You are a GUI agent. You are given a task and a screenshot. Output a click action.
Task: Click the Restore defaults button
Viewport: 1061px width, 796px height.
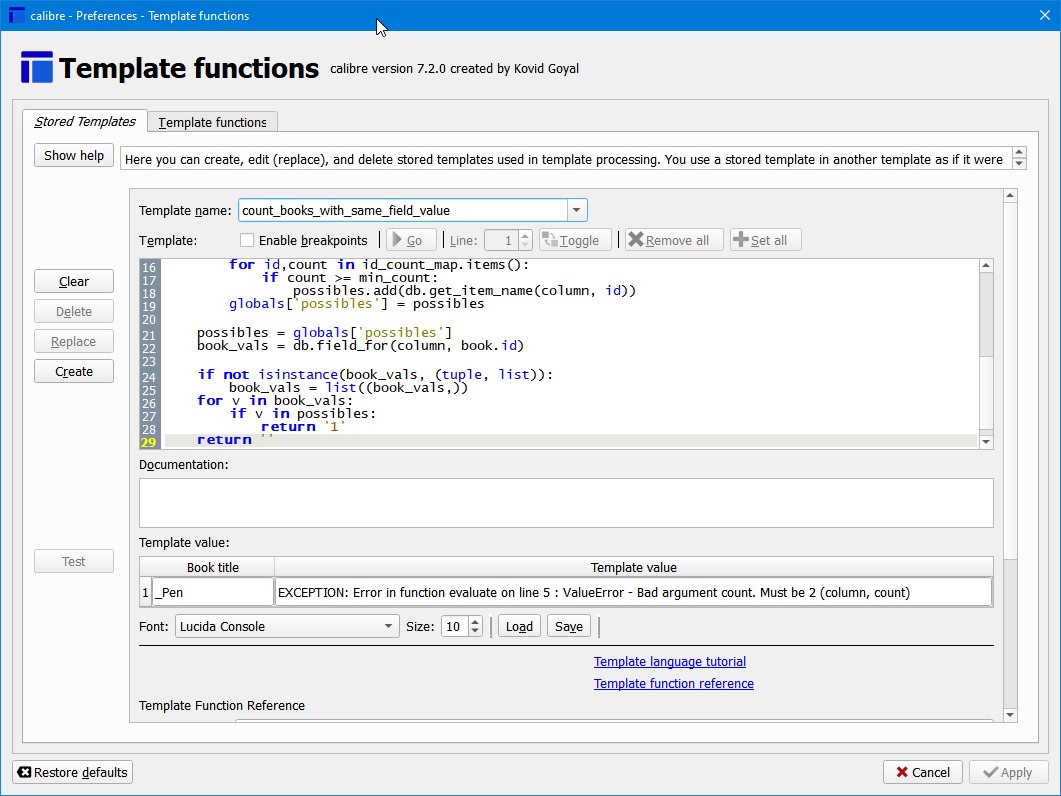[72, 772]
